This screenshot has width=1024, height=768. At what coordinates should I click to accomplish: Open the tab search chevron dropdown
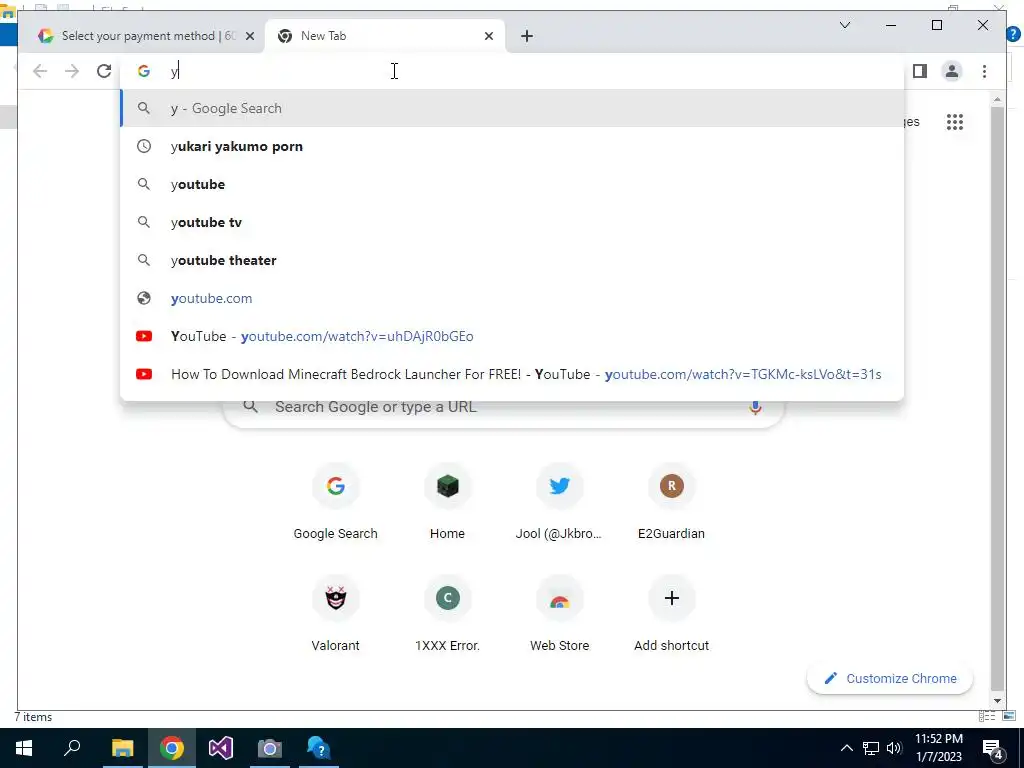(x=844, y=25)
